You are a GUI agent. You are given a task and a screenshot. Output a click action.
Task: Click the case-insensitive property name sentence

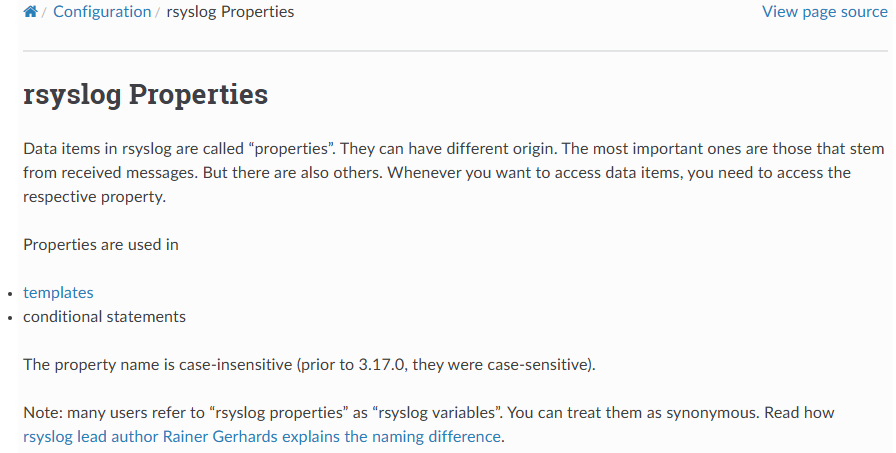coord(309,364)
